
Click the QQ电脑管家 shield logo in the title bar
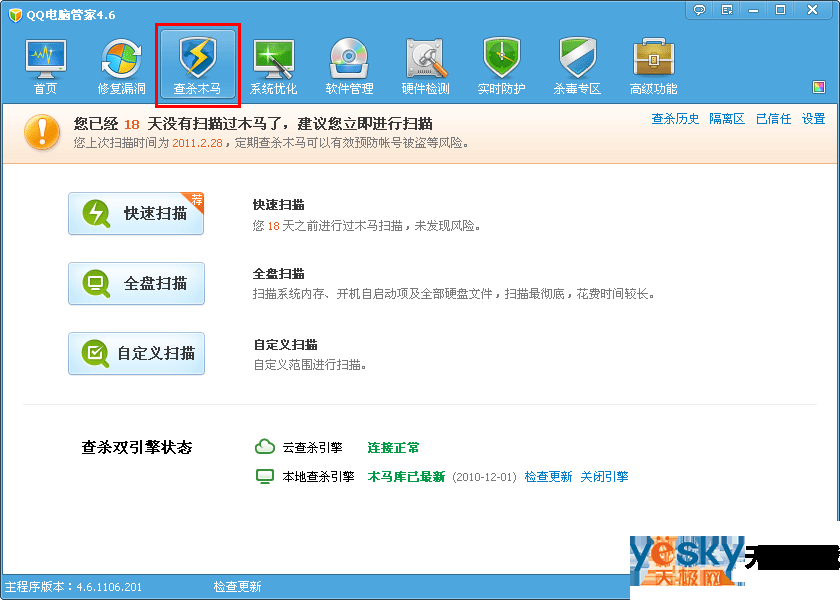16,15
